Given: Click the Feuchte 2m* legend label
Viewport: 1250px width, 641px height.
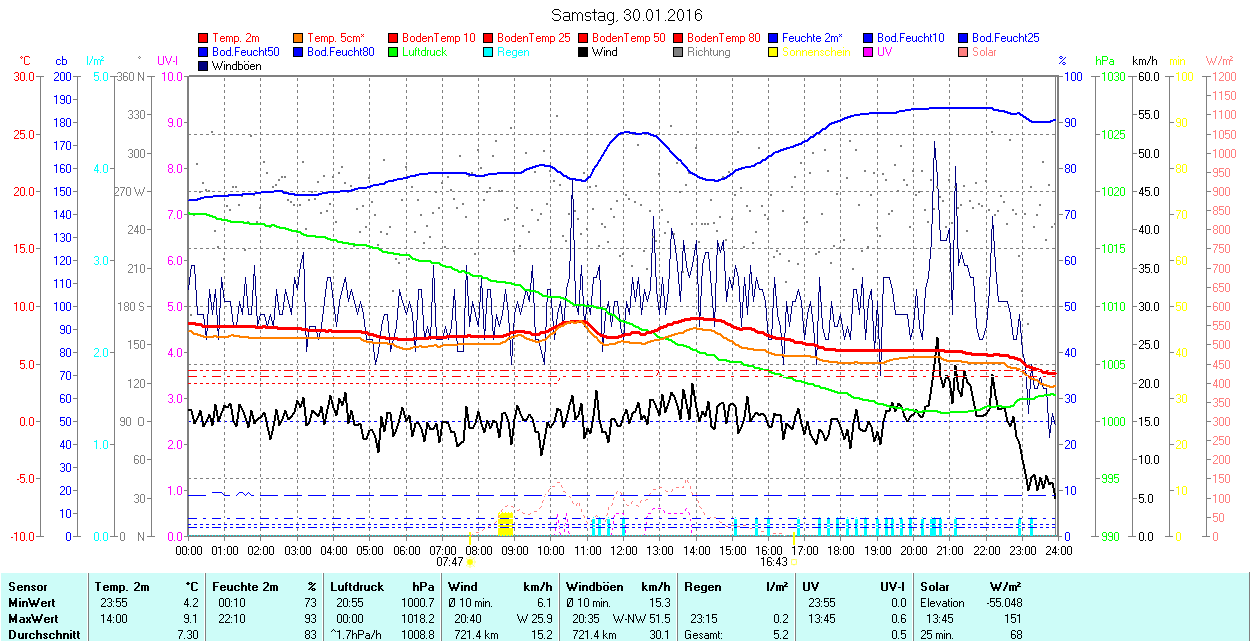Looking at the screenshot, I should (x=815, y=38).
